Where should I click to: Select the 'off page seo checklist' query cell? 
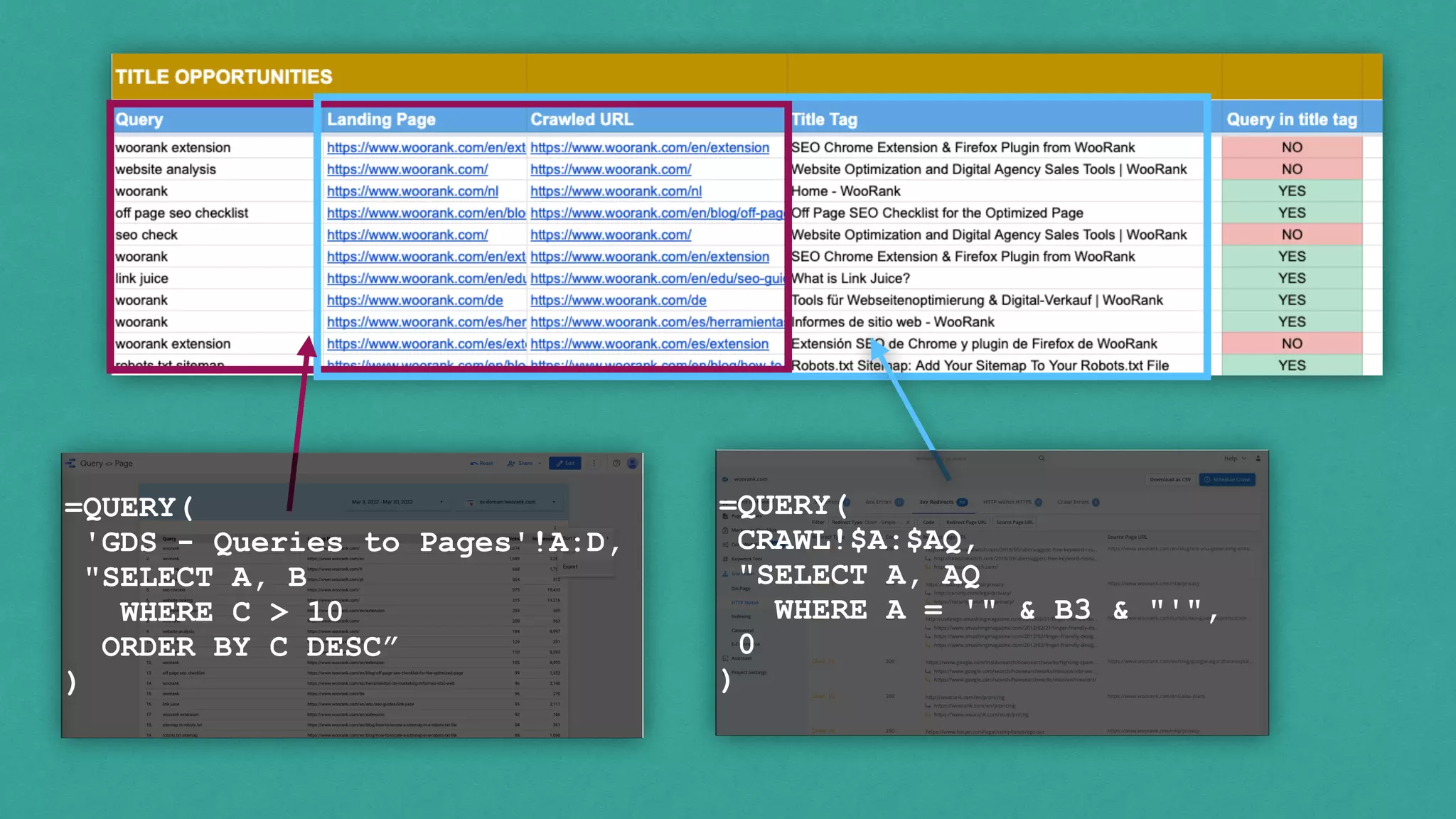[x=212, y=213]
